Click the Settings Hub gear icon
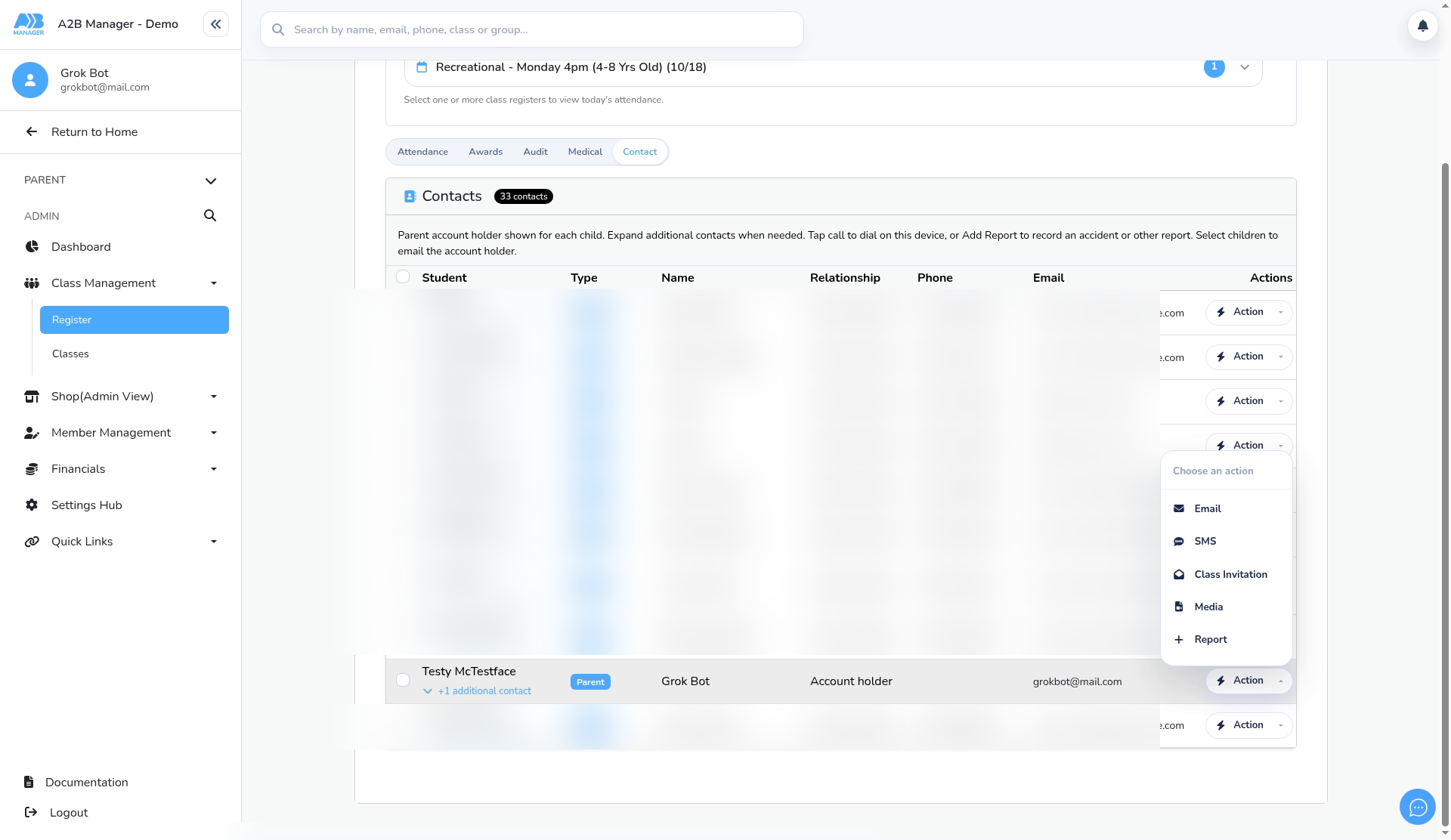Screen dimensions: 1451x840 [x=32, y=505]
